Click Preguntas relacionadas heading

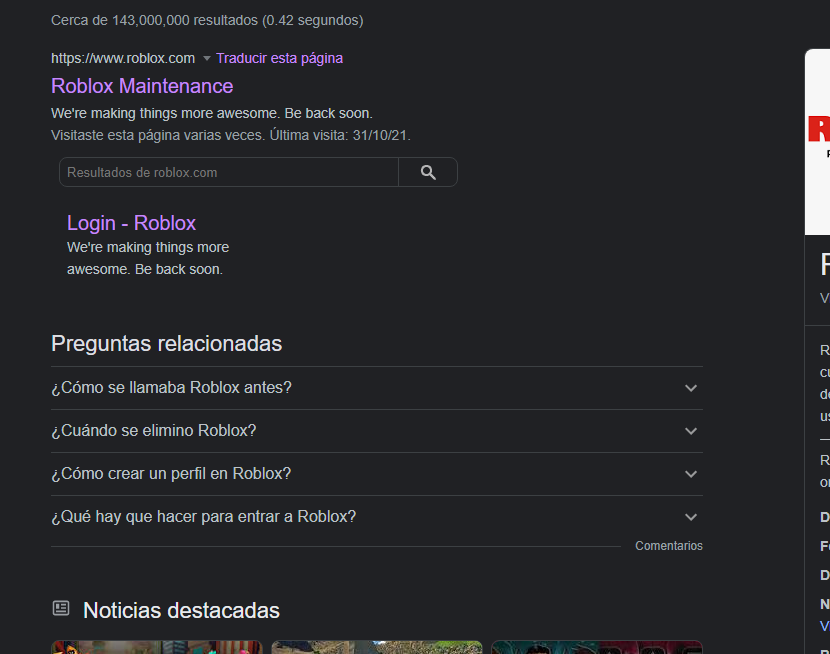(x=166, y=343)
